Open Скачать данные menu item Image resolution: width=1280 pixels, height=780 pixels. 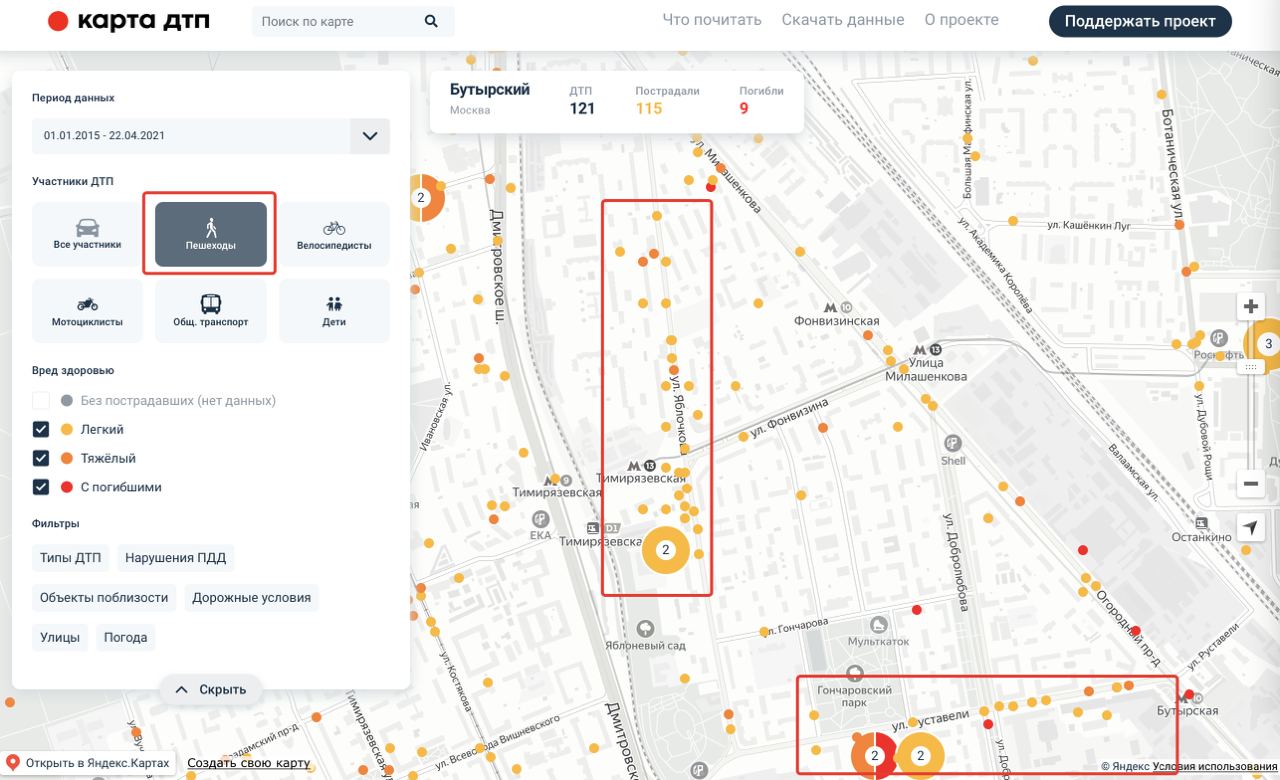(x=843, y=20)
